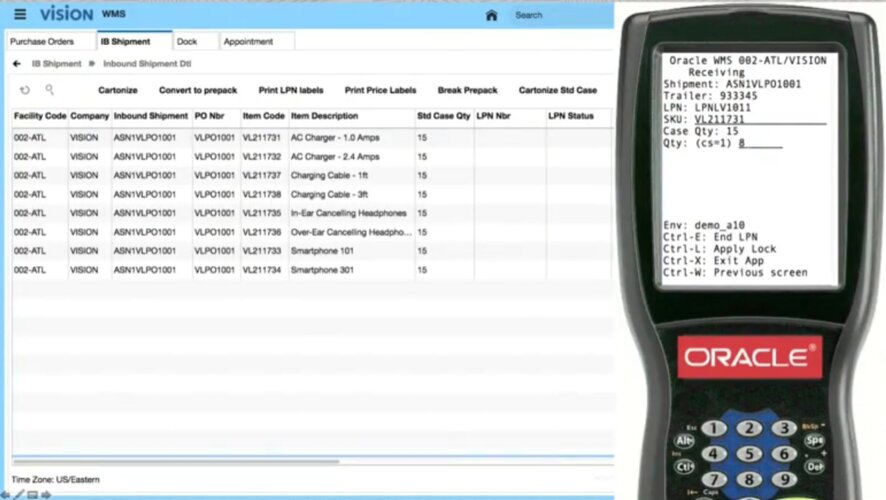This screenshot has width=886, height=500.
Task: Tap key 1 on handheld keypad
Action: click(x=714, y=429)
